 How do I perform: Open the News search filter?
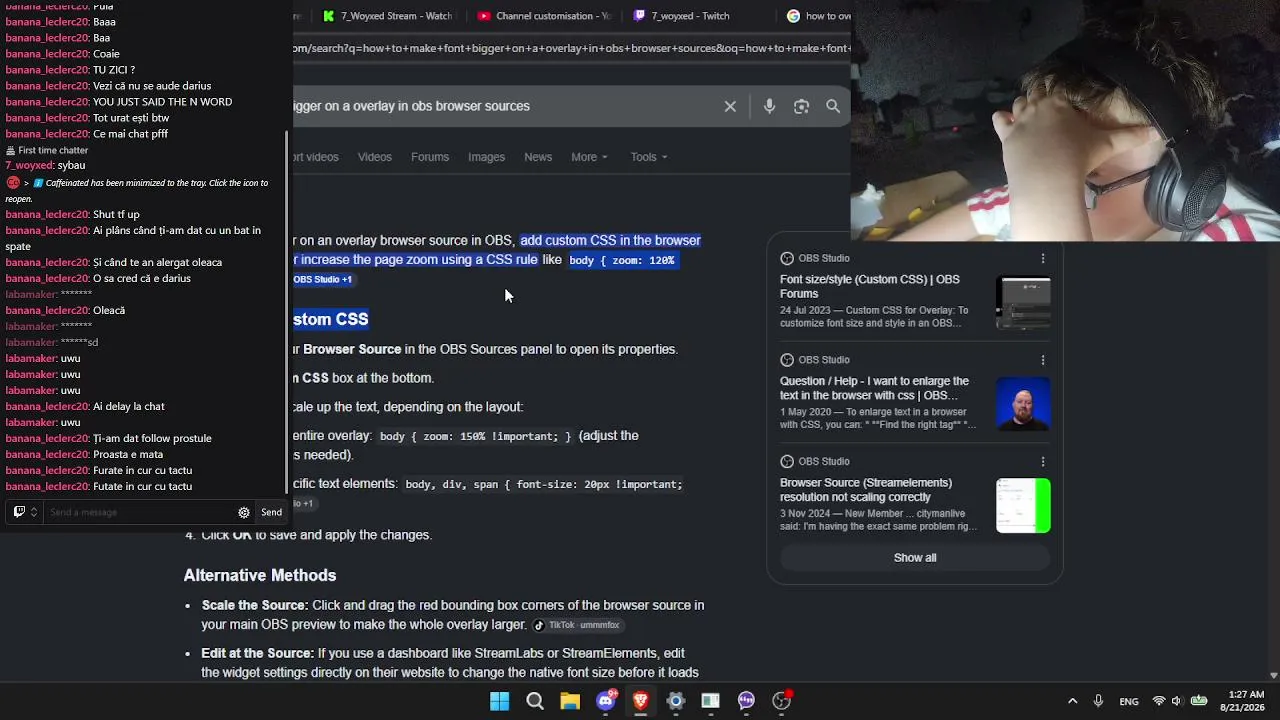[538, 157]
